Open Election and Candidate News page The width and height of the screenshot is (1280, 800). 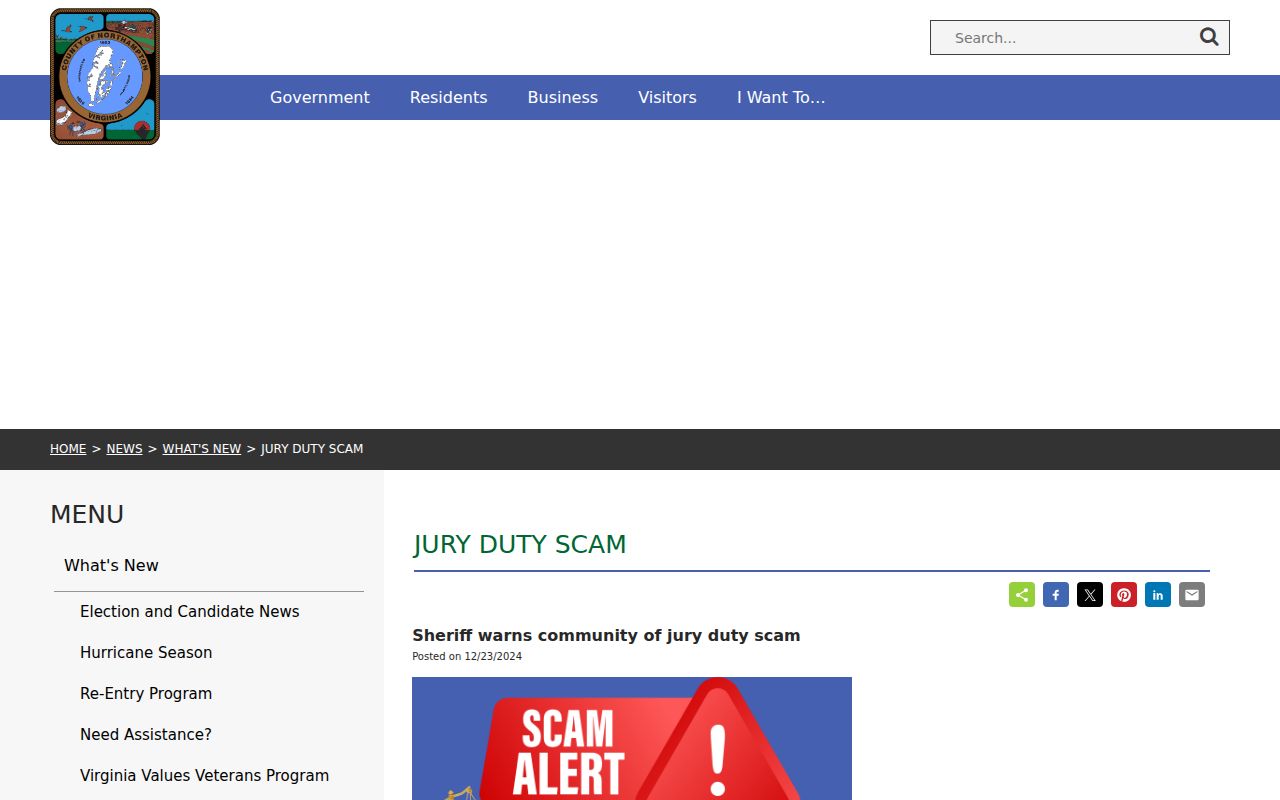(190, 612)
